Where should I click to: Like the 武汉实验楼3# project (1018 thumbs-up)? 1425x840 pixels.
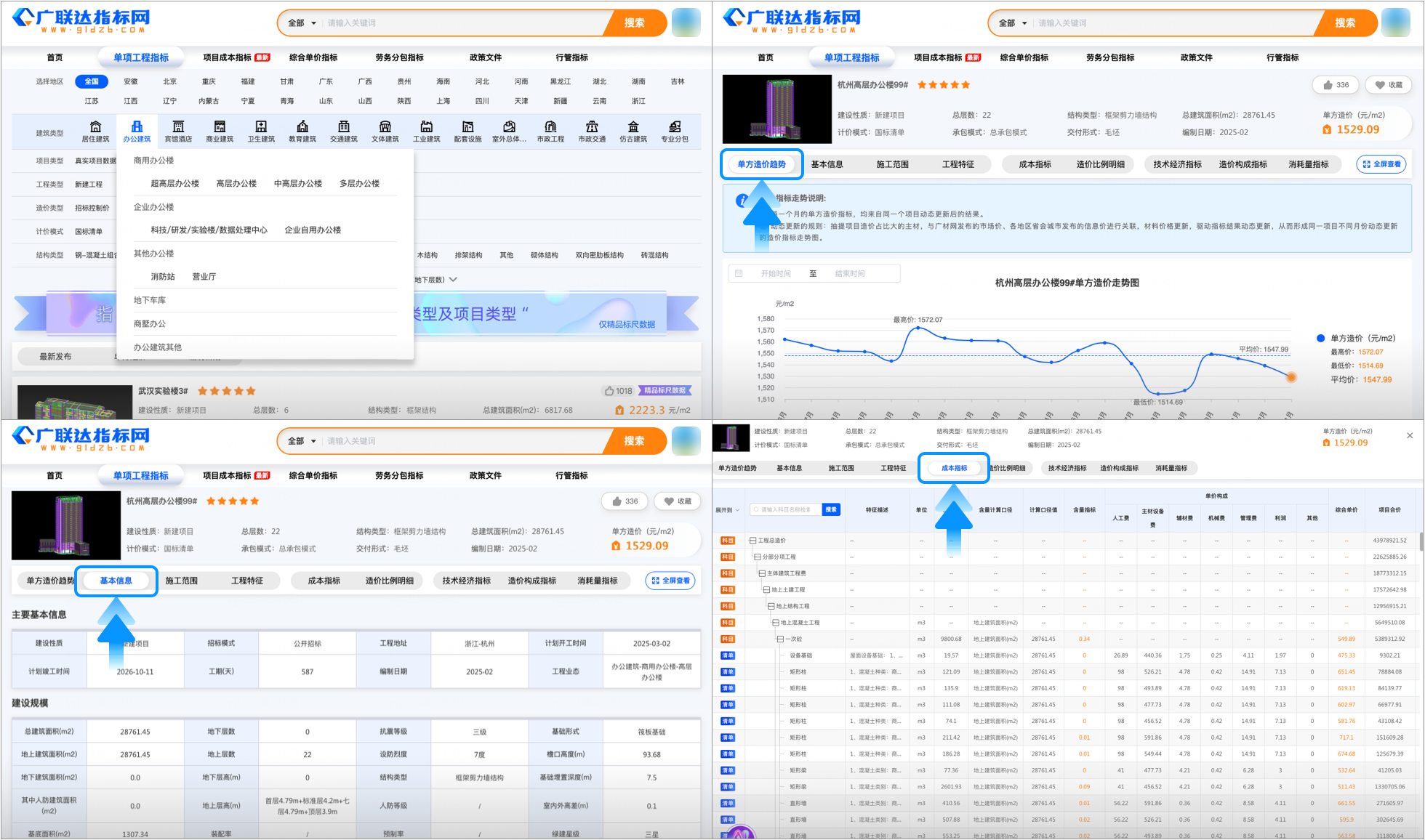[618, 391]
